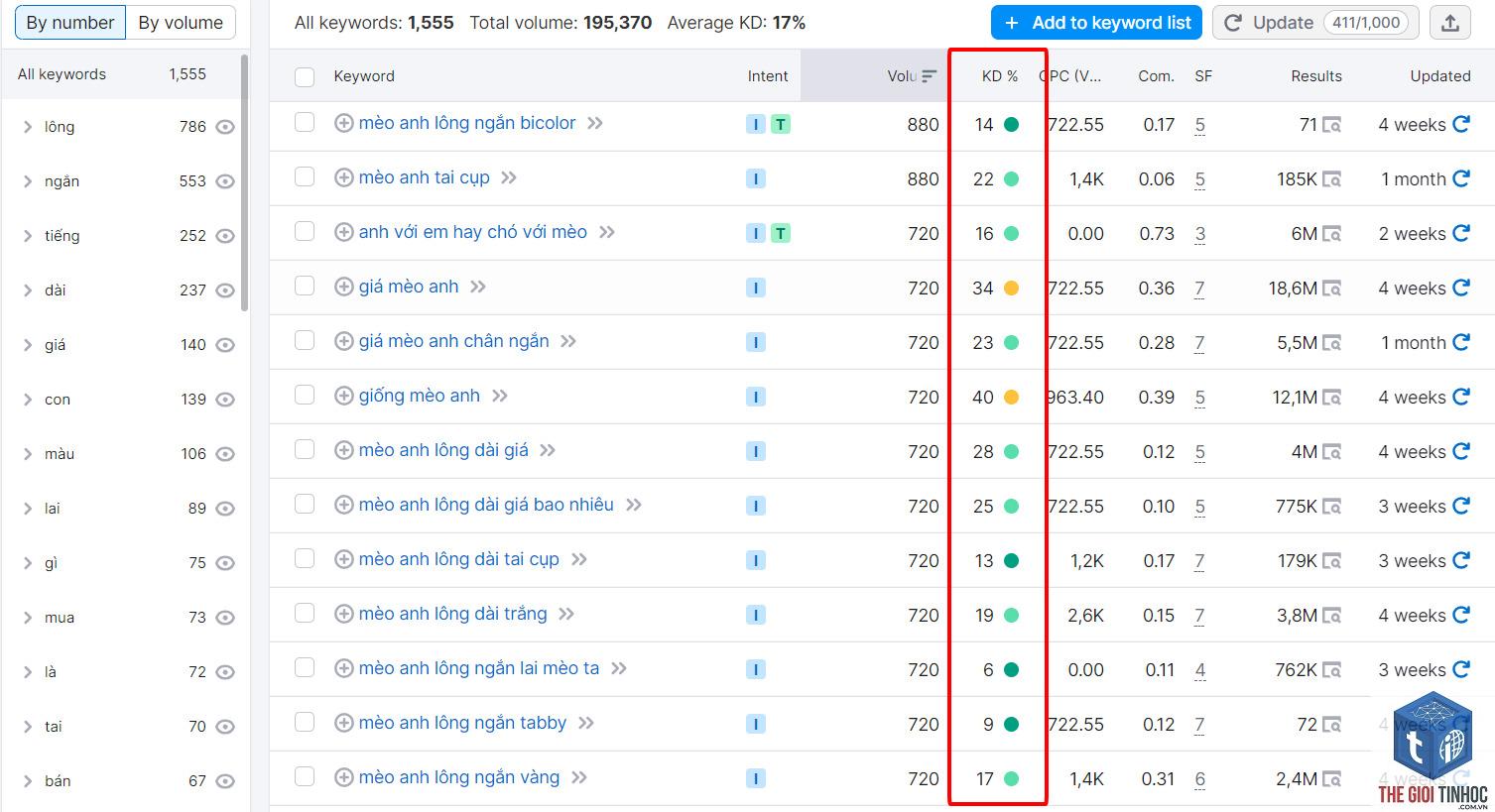This screenshot has width=1495, height=812.
Task: Click Add to keyword list button
Action: coord(1096,23)
